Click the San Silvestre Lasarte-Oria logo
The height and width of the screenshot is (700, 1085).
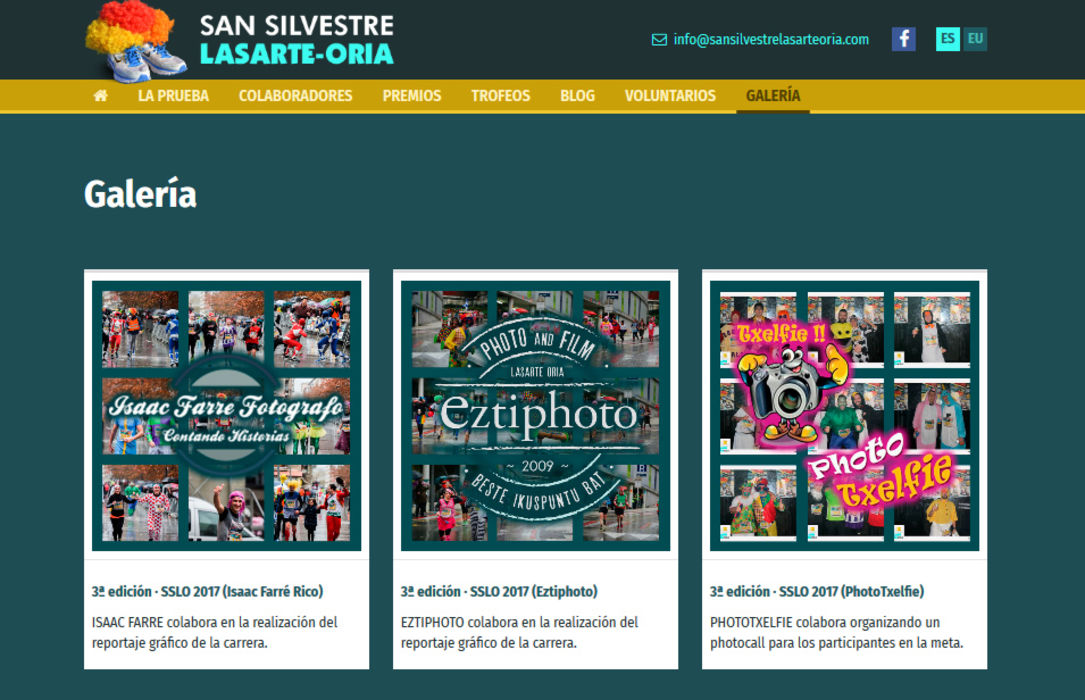point(240,42)
